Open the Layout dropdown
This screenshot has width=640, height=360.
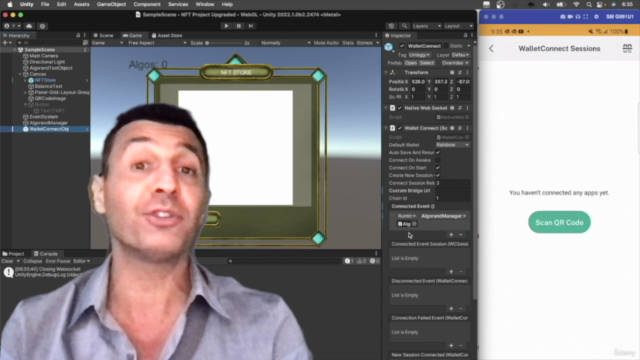pos(458,26)
